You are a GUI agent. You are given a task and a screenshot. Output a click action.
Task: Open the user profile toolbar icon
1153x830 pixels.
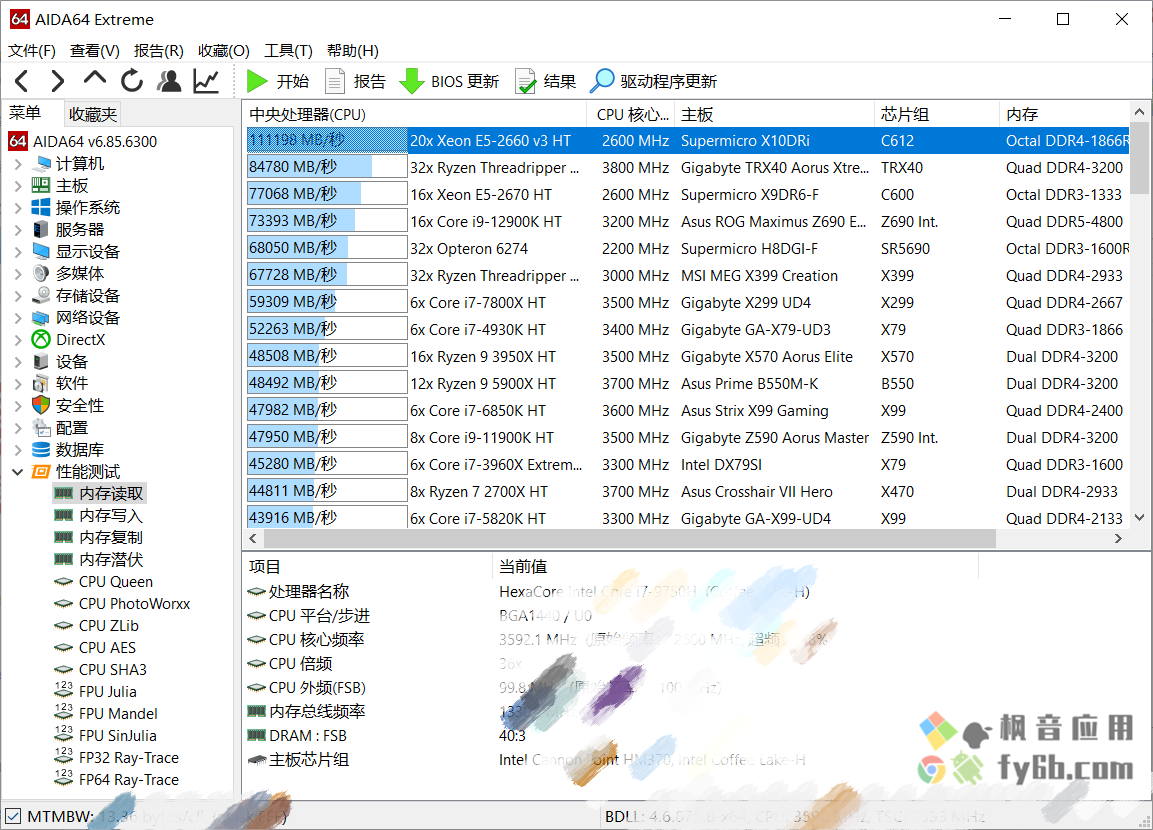tap(169, 81)
